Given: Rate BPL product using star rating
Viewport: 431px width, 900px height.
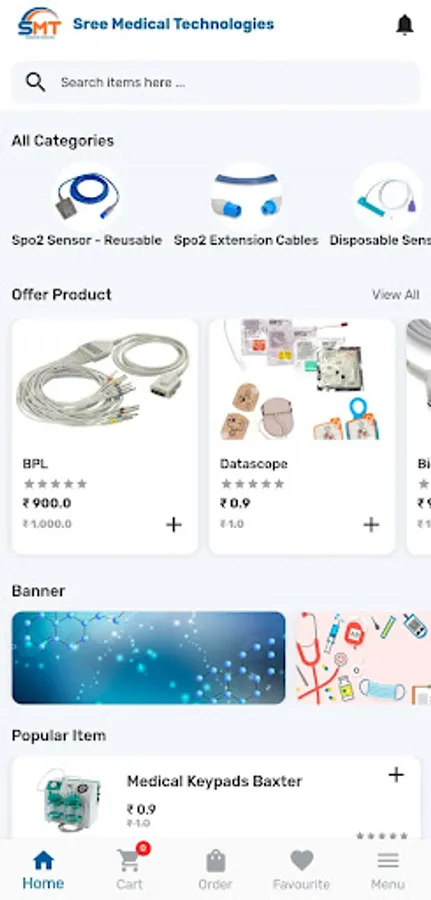Looking at the screenshot, I should (x=56, y=484).
